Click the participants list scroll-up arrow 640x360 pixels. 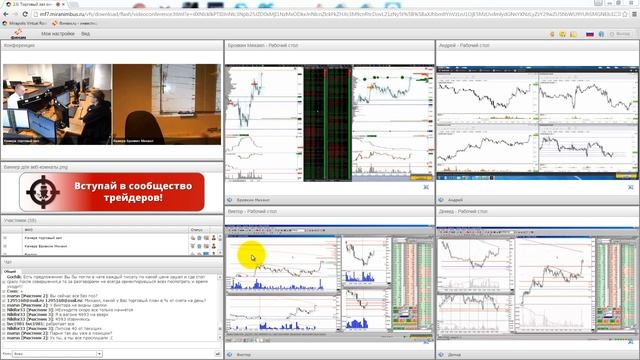[221, 237]
